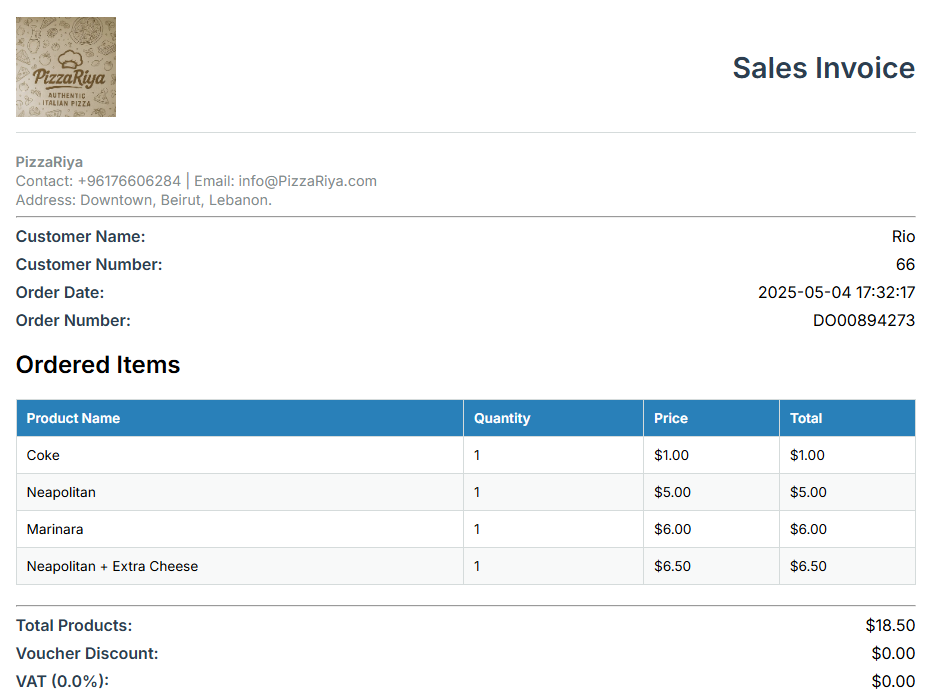The width and height of the screenshot is (934, 696).
Task: Click the Ordered Items heading
Action: 98,365
